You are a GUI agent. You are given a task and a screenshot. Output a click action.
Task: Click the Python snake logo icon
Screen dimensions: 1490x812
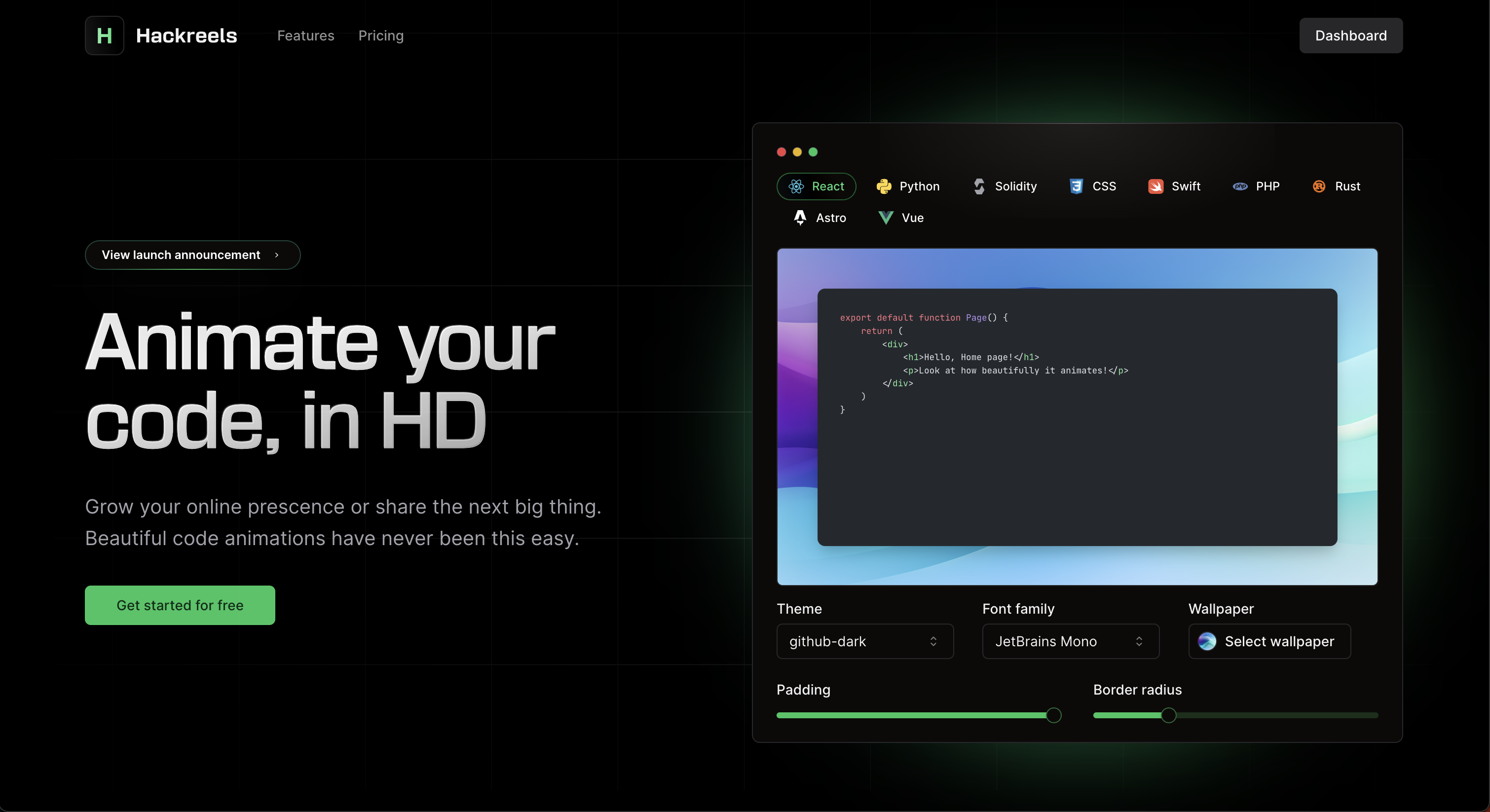point(883,186)
